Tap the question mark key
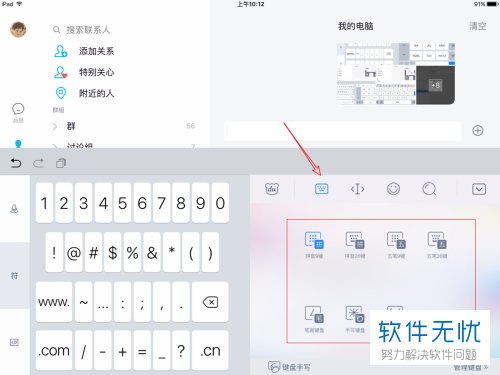 click(181, 350)
